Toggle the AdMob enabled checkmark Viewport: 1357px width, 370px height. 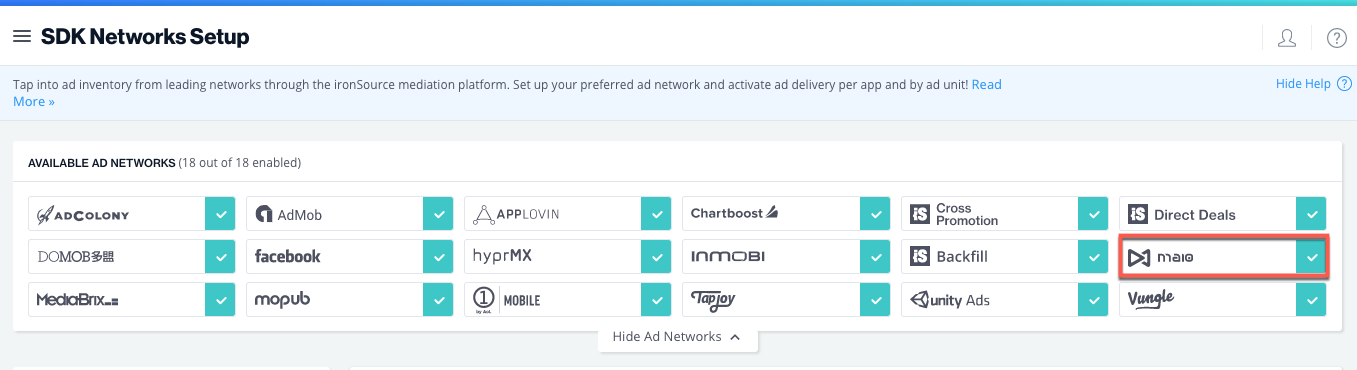tap(438, 214)
